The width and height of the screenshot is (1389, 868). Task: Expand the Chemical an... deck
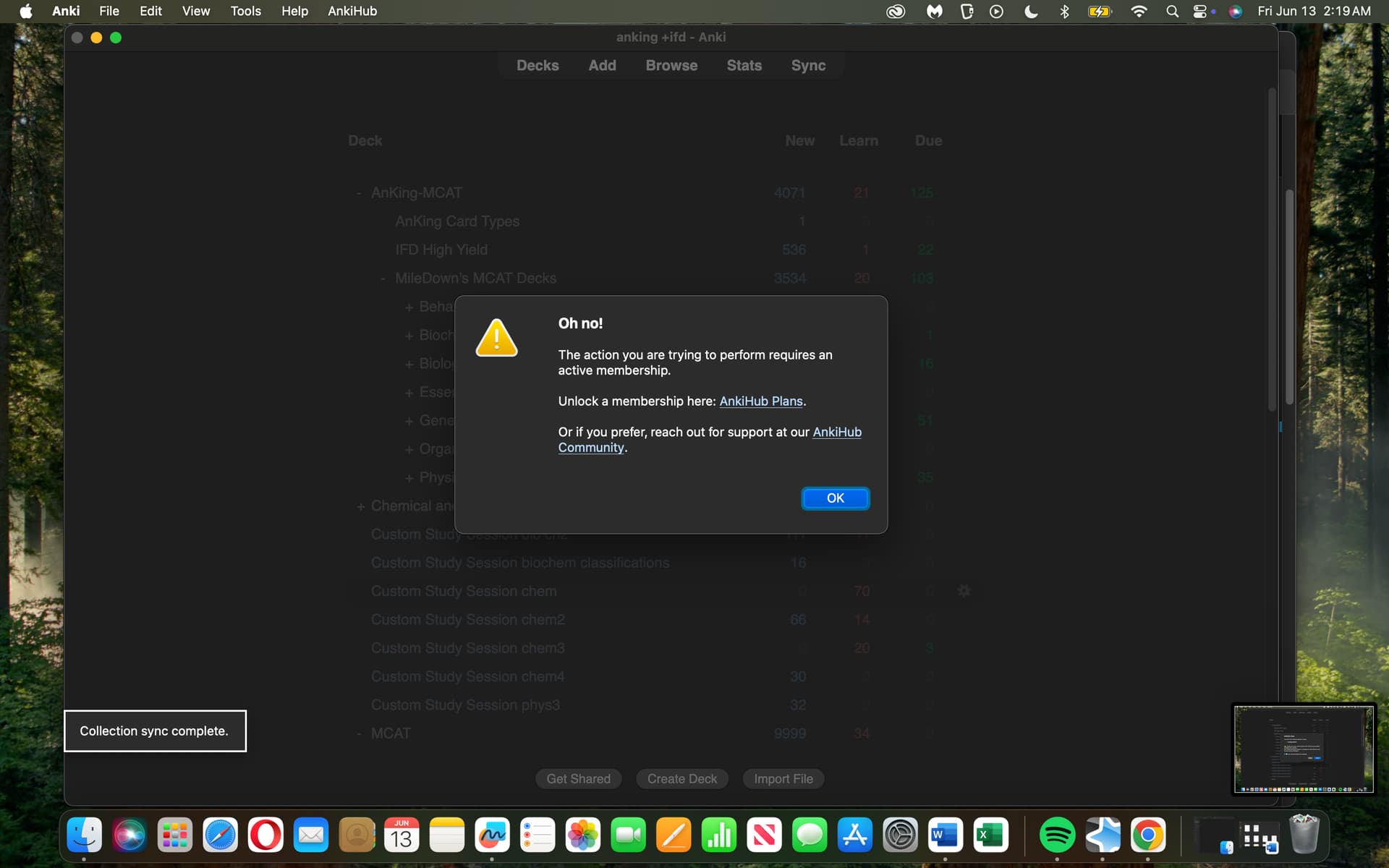pyautogui.click(x=360, y=506)
